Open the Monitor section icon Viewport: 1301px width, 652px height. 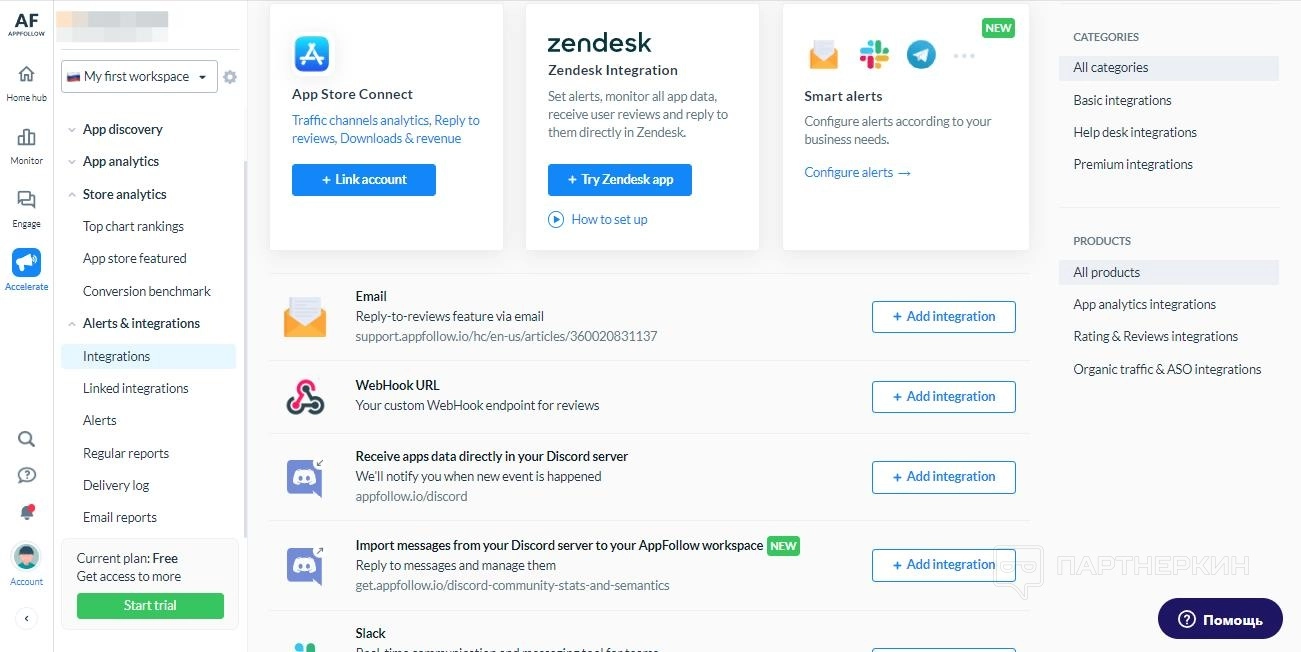[x=26, y=138]
